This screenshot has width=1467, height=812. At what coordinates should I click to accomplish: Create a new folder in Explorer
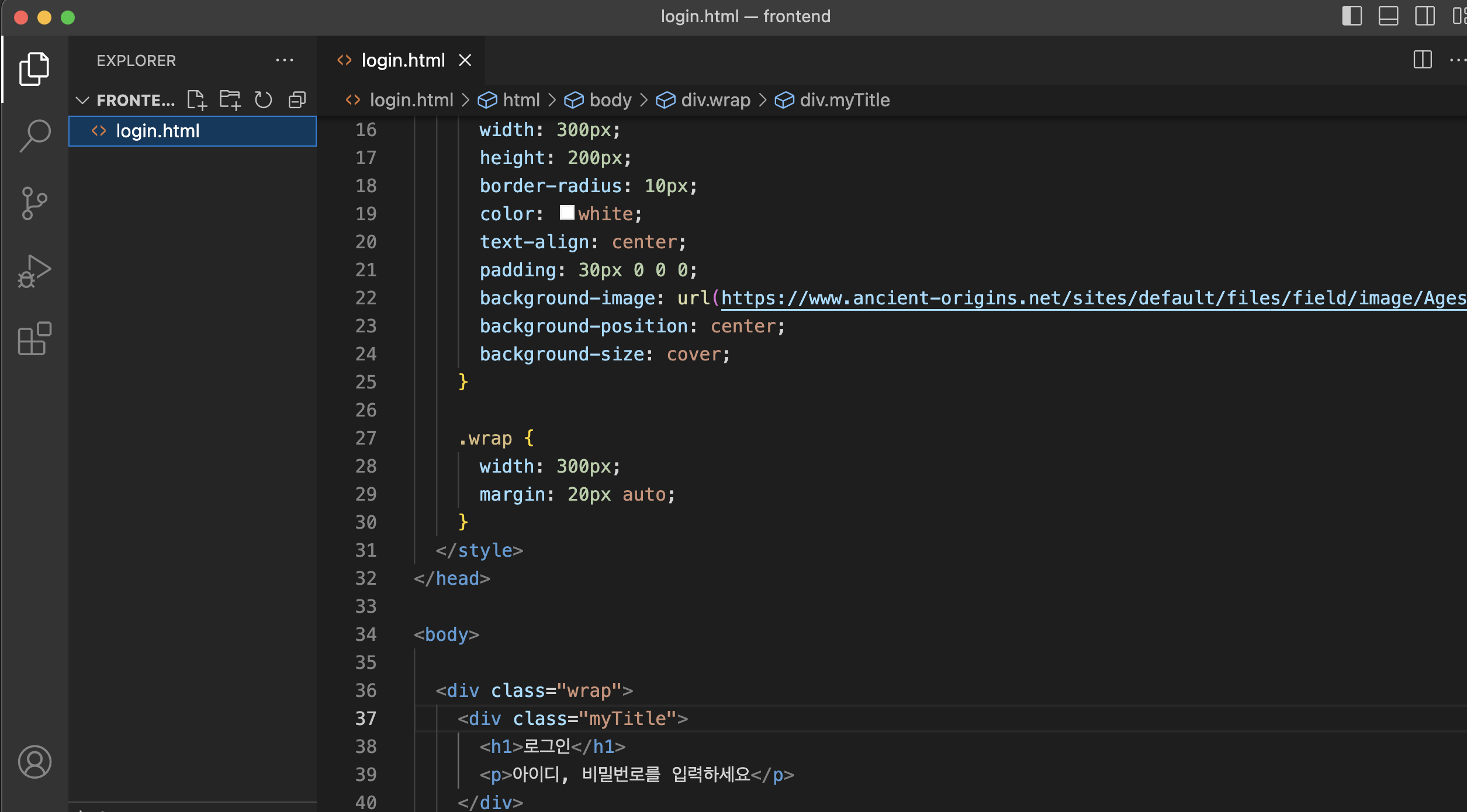point(230,100)
